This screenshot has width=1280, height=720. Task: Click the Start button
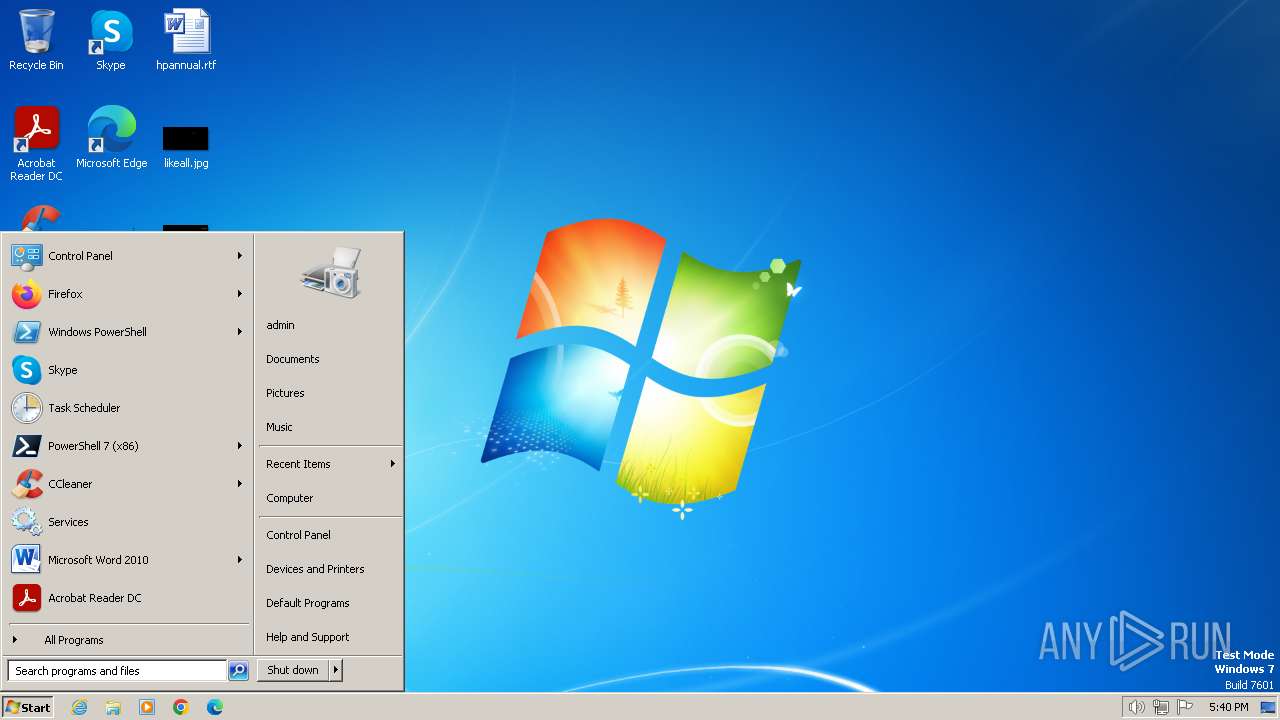coord(28,707)
